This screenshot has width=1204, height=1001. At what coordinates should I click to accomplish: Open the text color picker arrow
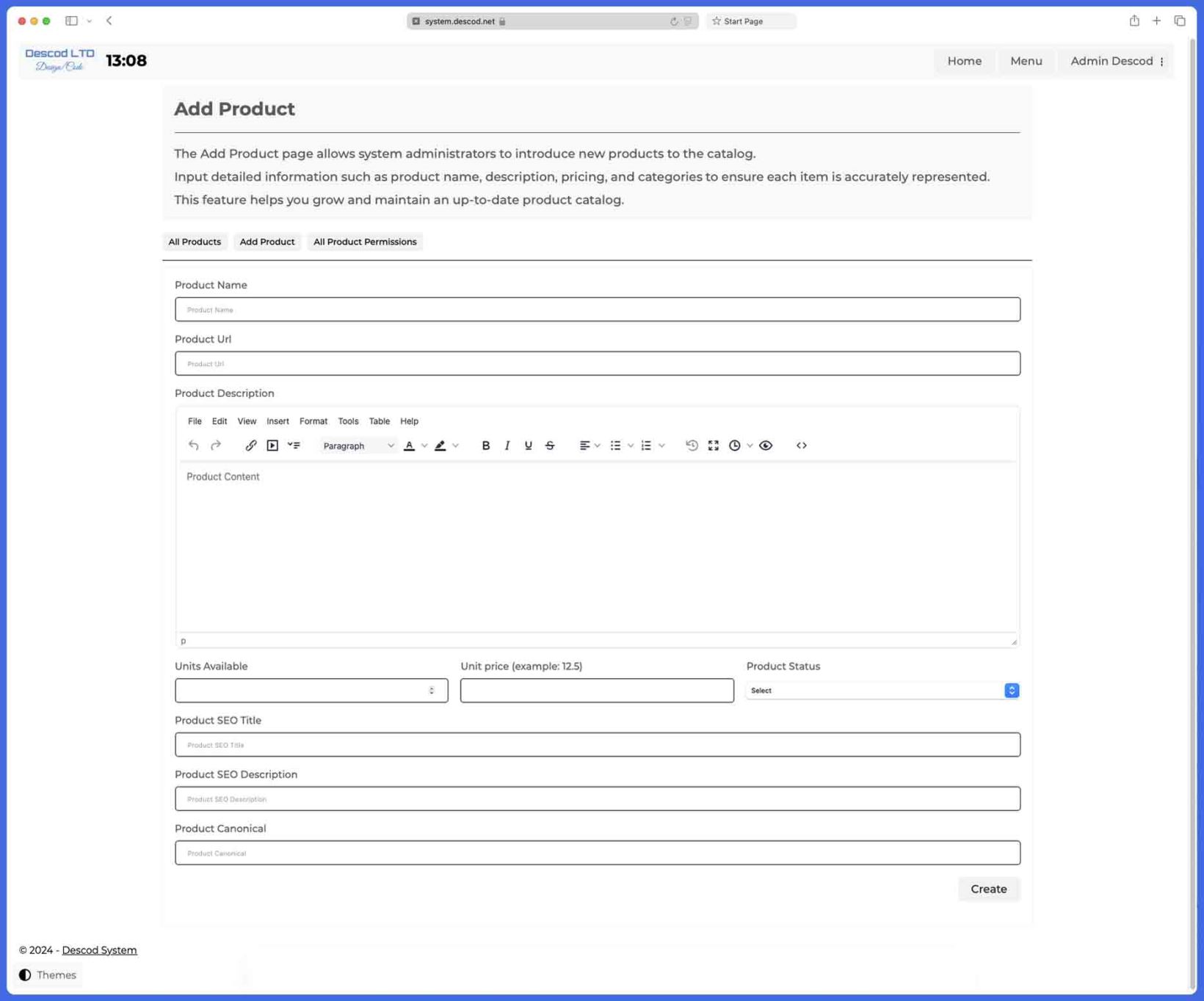click(424, 445)
